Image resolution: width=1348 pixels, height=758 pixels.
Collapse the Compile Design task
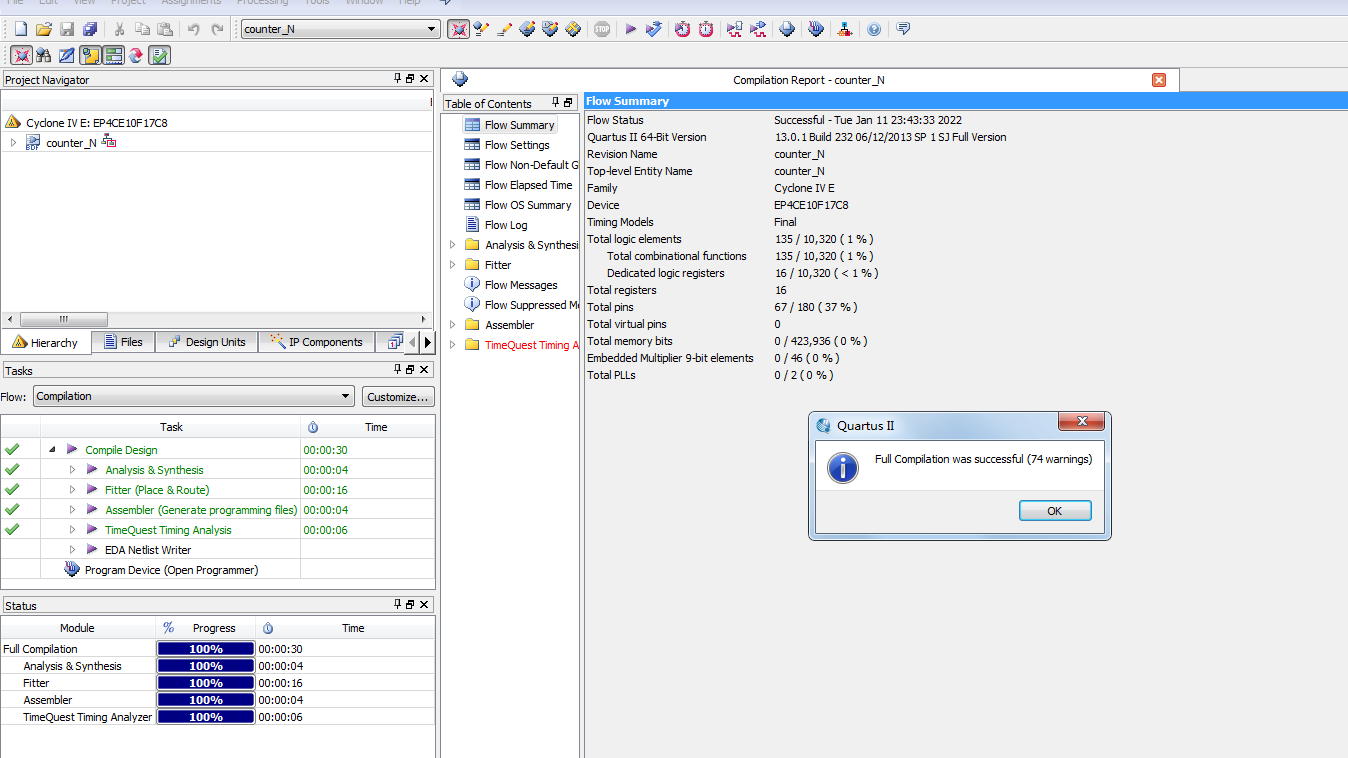tap(52, 450)
